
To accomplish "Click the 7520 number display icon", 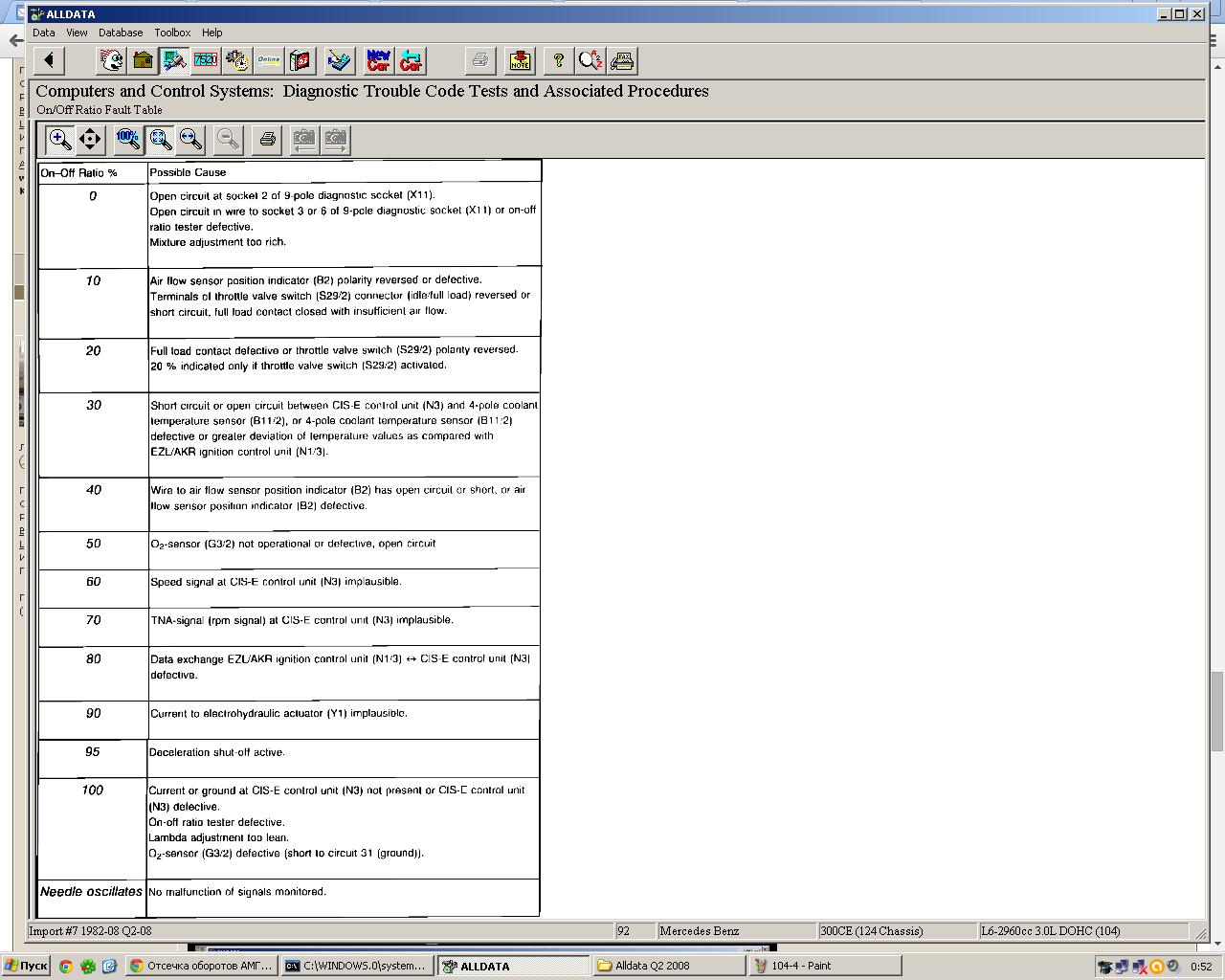I will tap(206, 60).
